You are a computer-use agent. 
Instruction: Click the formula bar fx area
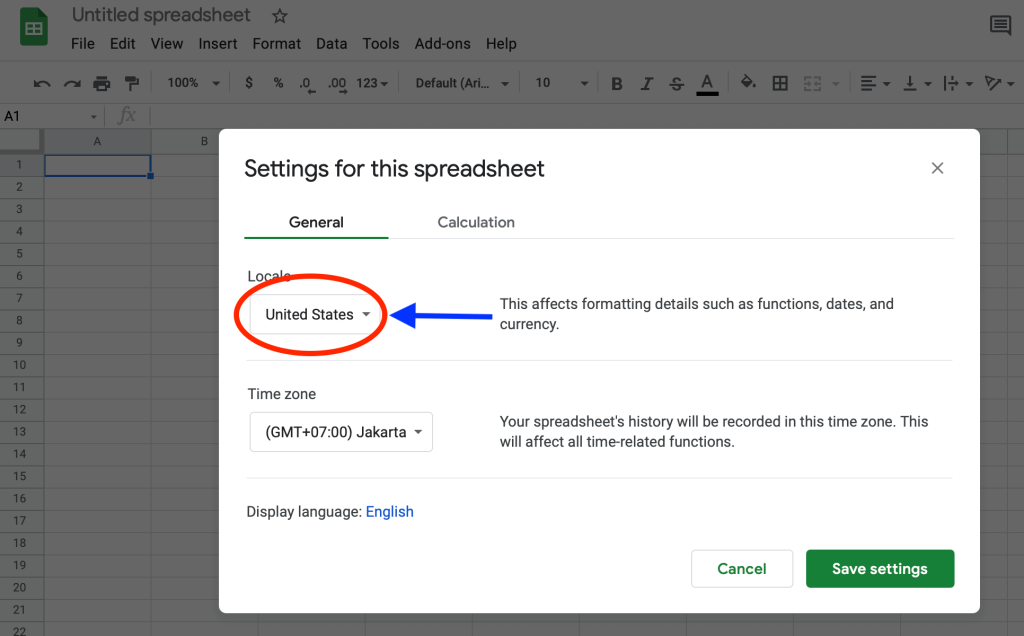coord(127,116)
